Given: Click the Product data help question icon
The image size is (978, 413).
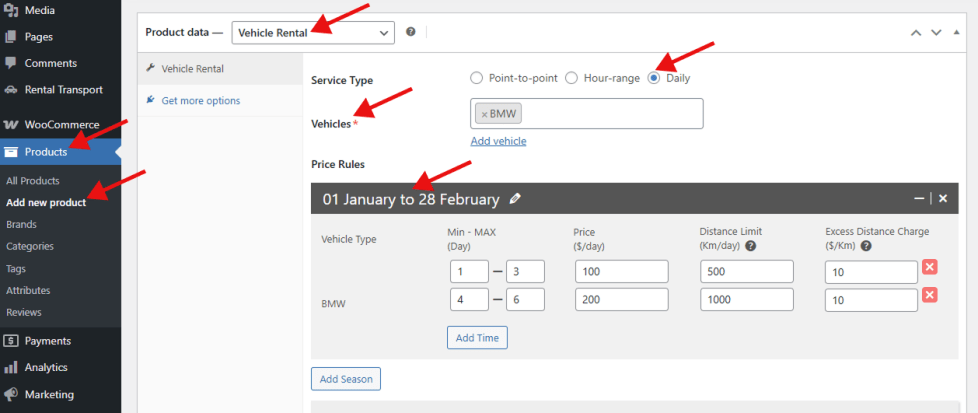Looking at the screenshot, I should (410, 32).
